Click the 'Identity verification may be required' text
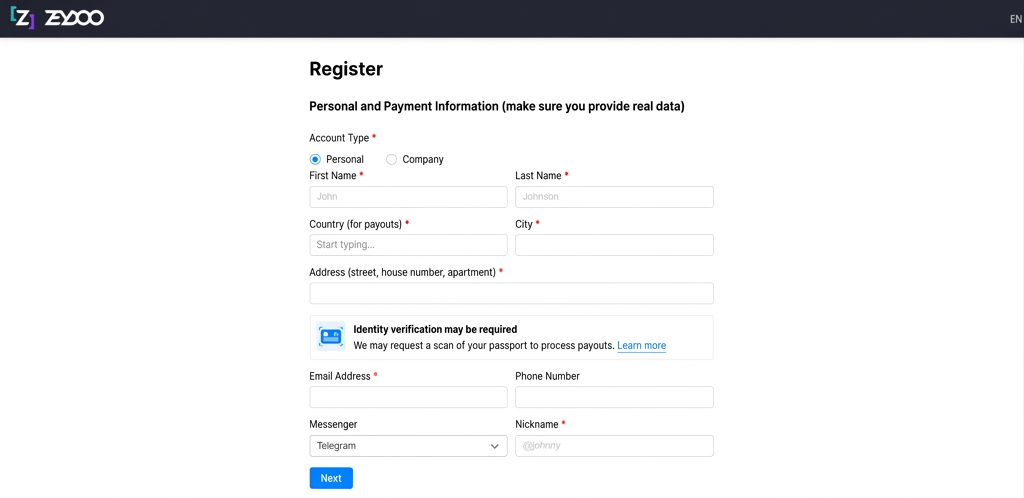The width and height of the screenshot is (1024, 498). (x=435, y=330)
